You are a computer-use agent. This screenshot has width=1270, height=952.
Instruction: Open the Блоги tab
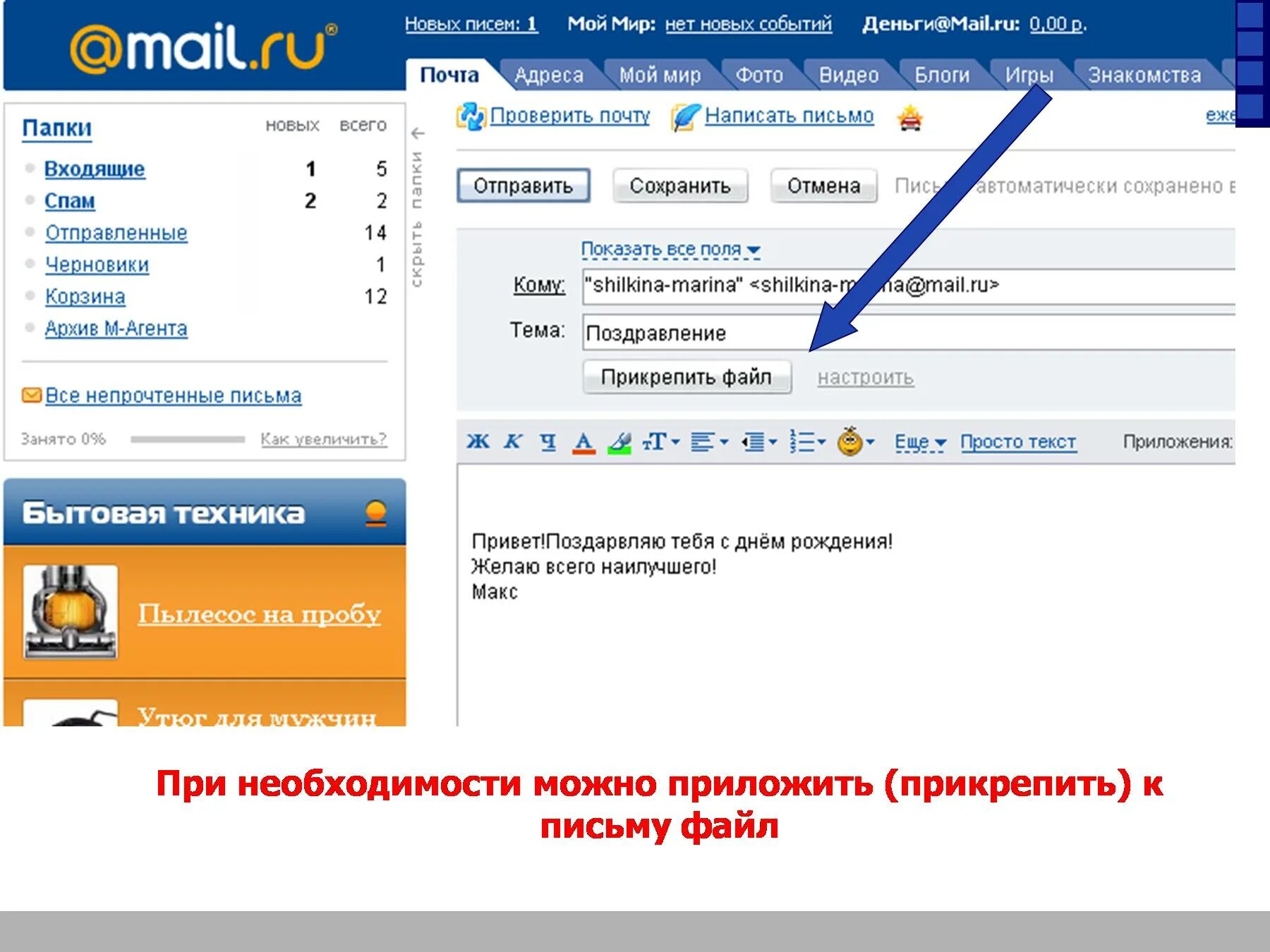coord(942,75)
